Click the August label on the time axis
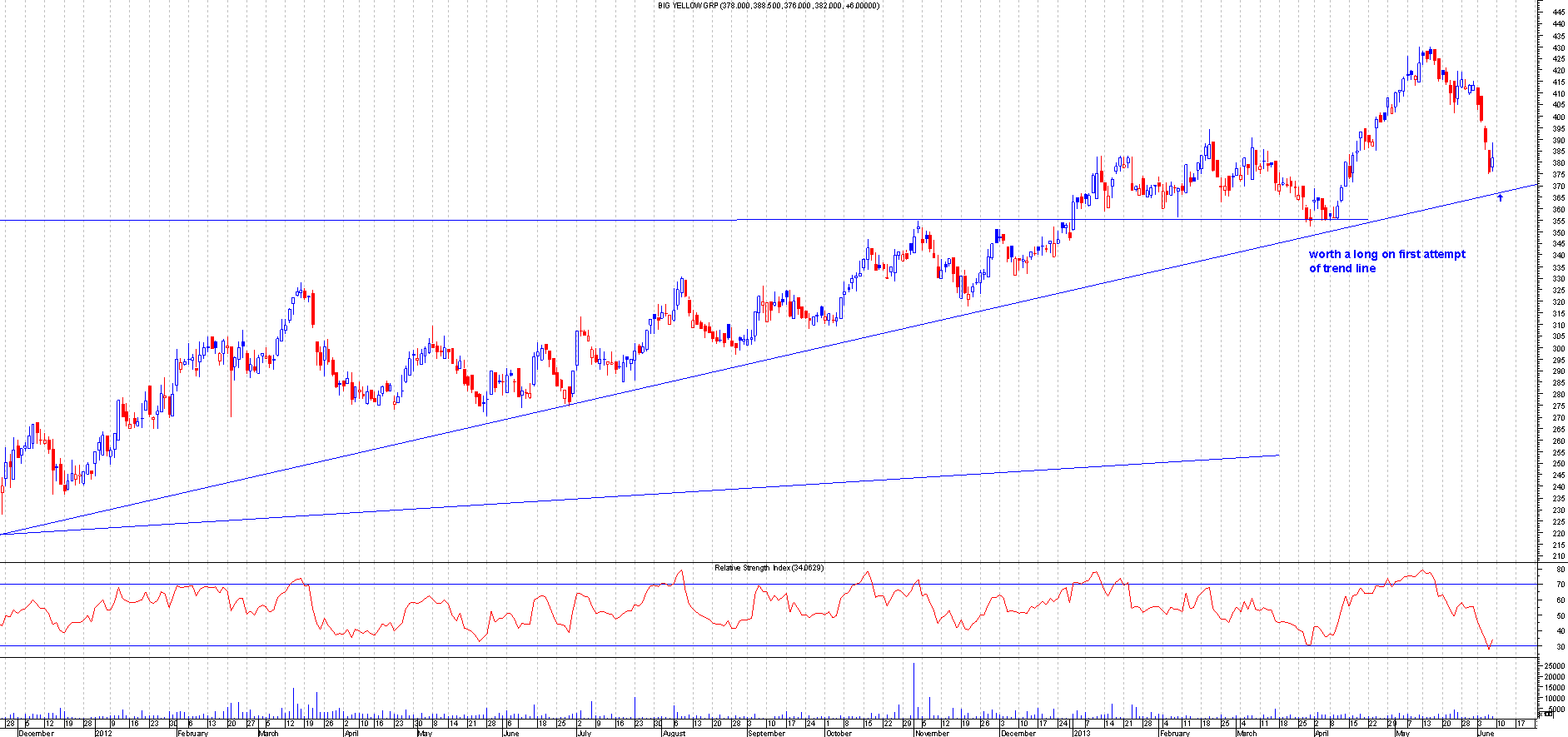 click(674, 733)
